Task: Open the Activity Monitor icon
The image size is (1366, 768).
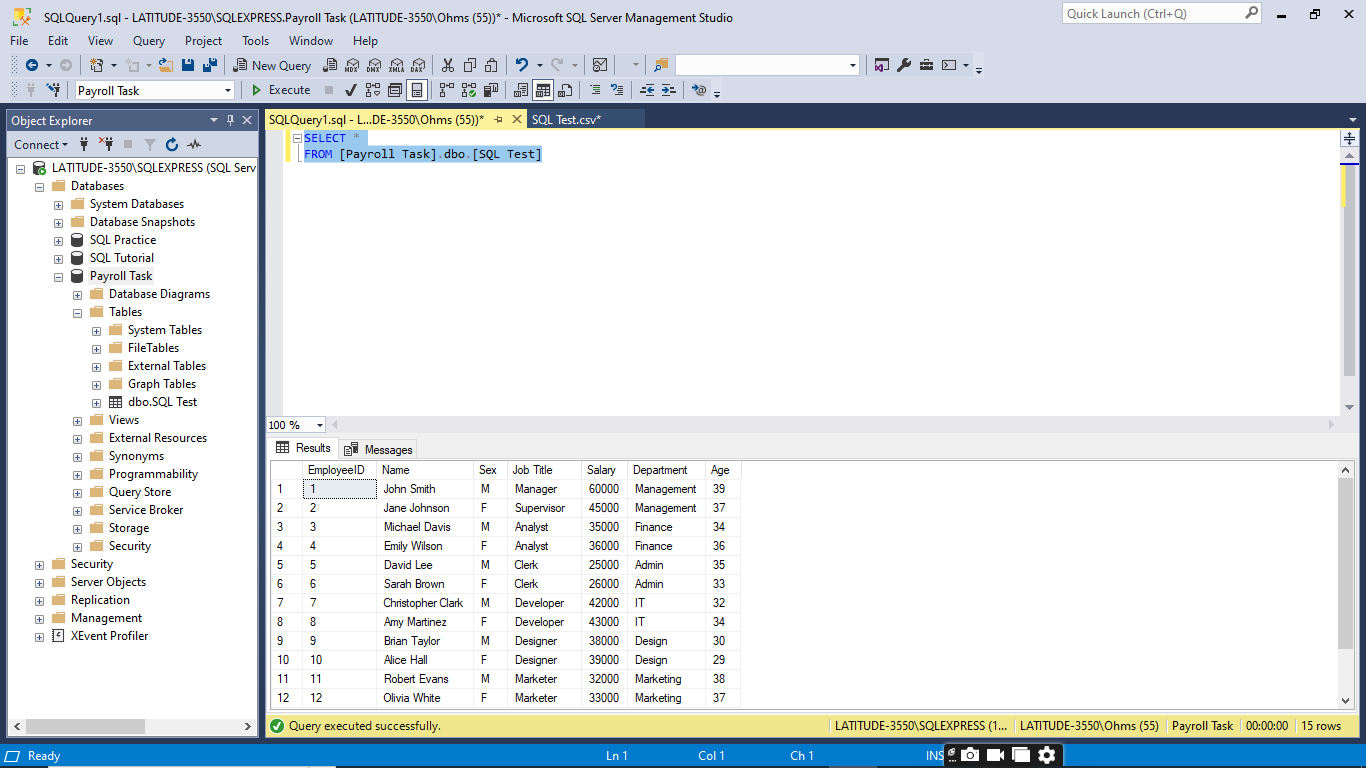Action: [599, 65]
